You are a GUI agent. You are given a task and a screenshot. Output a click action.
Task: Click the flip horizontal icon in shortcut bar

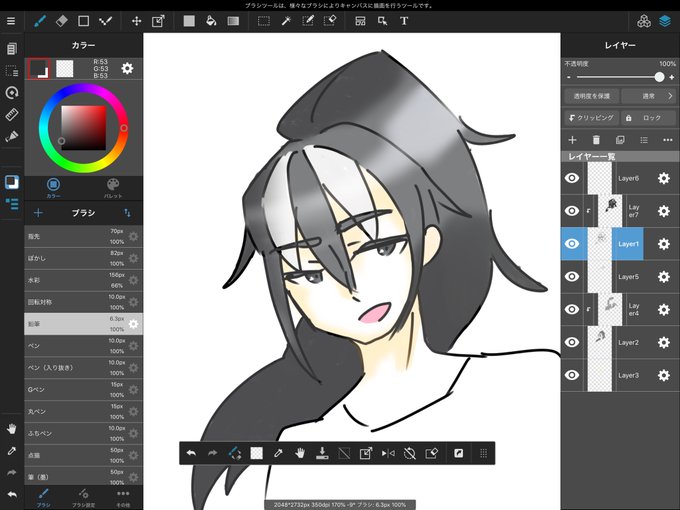coord(388,454)
